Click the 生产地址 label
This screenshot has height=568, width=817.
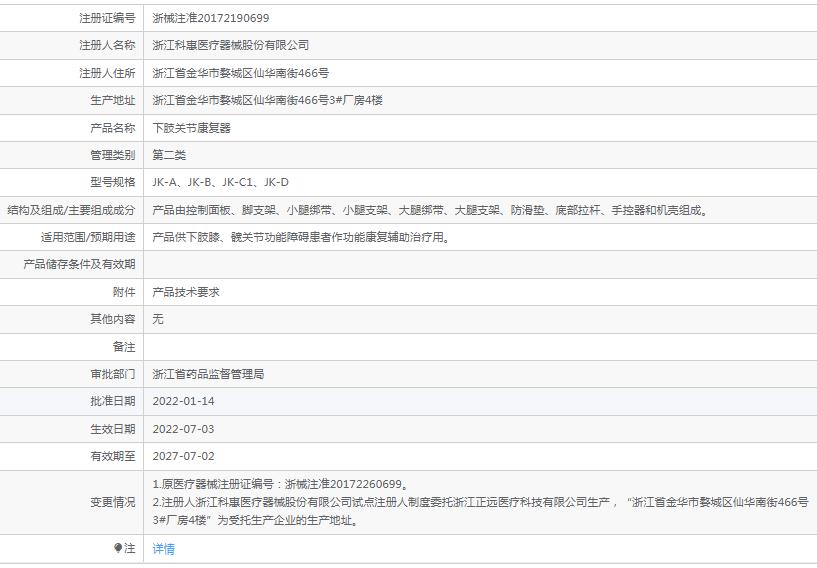(x=113, y=100)
